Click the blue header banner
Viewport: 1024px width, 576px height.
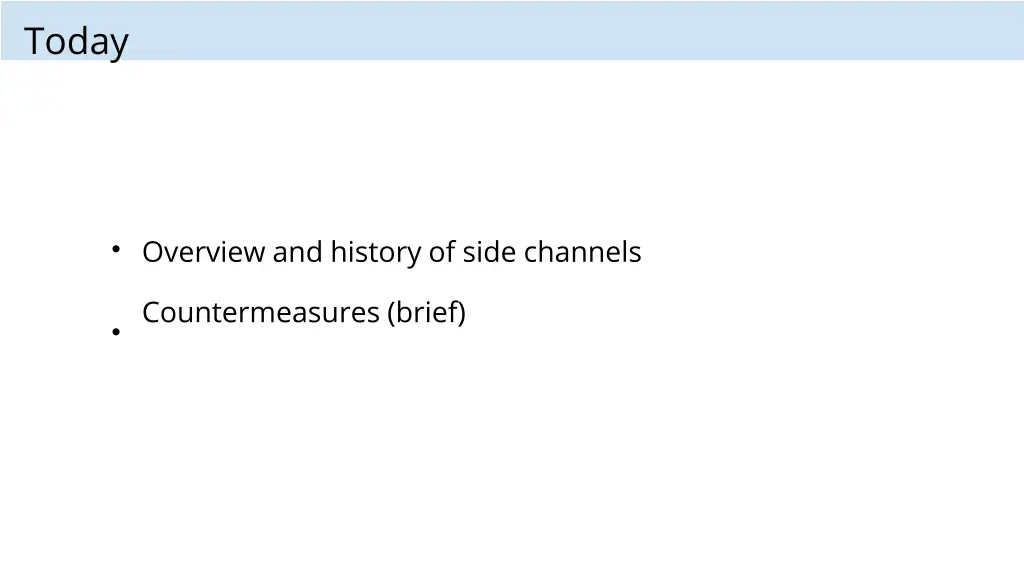tap(512, 30)
